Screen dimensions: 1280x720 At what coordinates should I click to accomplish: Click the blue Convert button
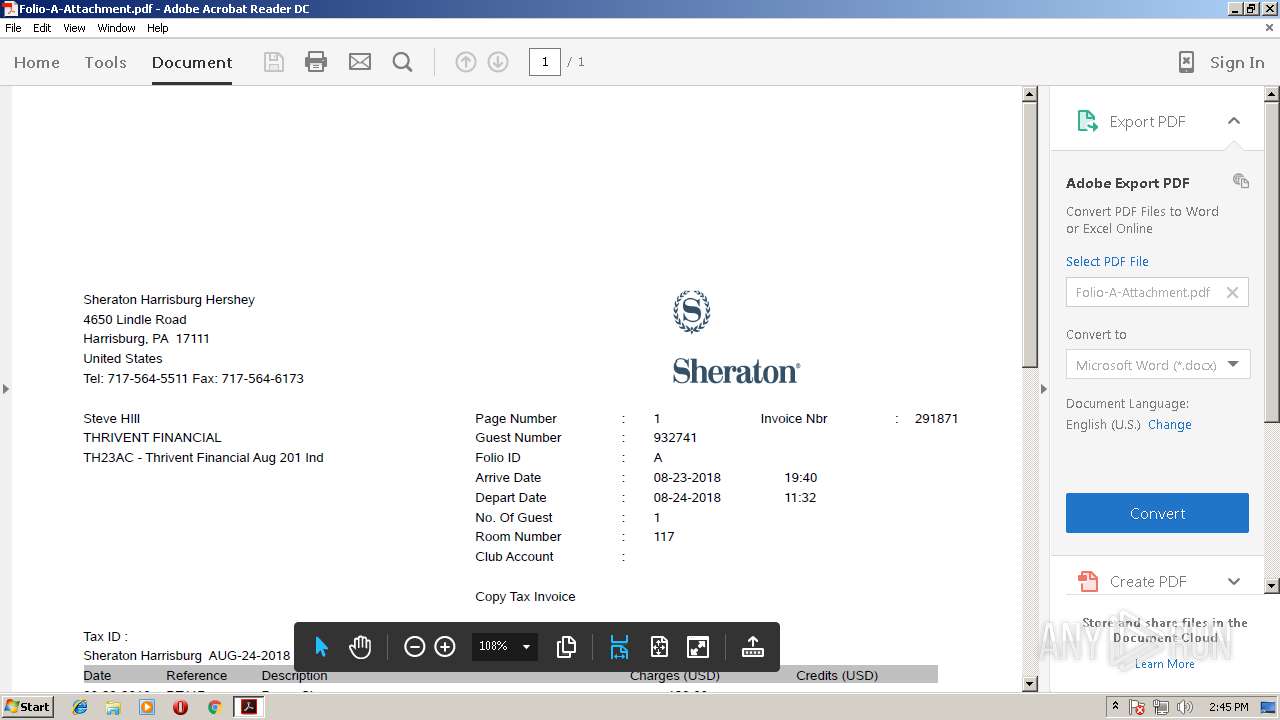[x=1157, y=513]
